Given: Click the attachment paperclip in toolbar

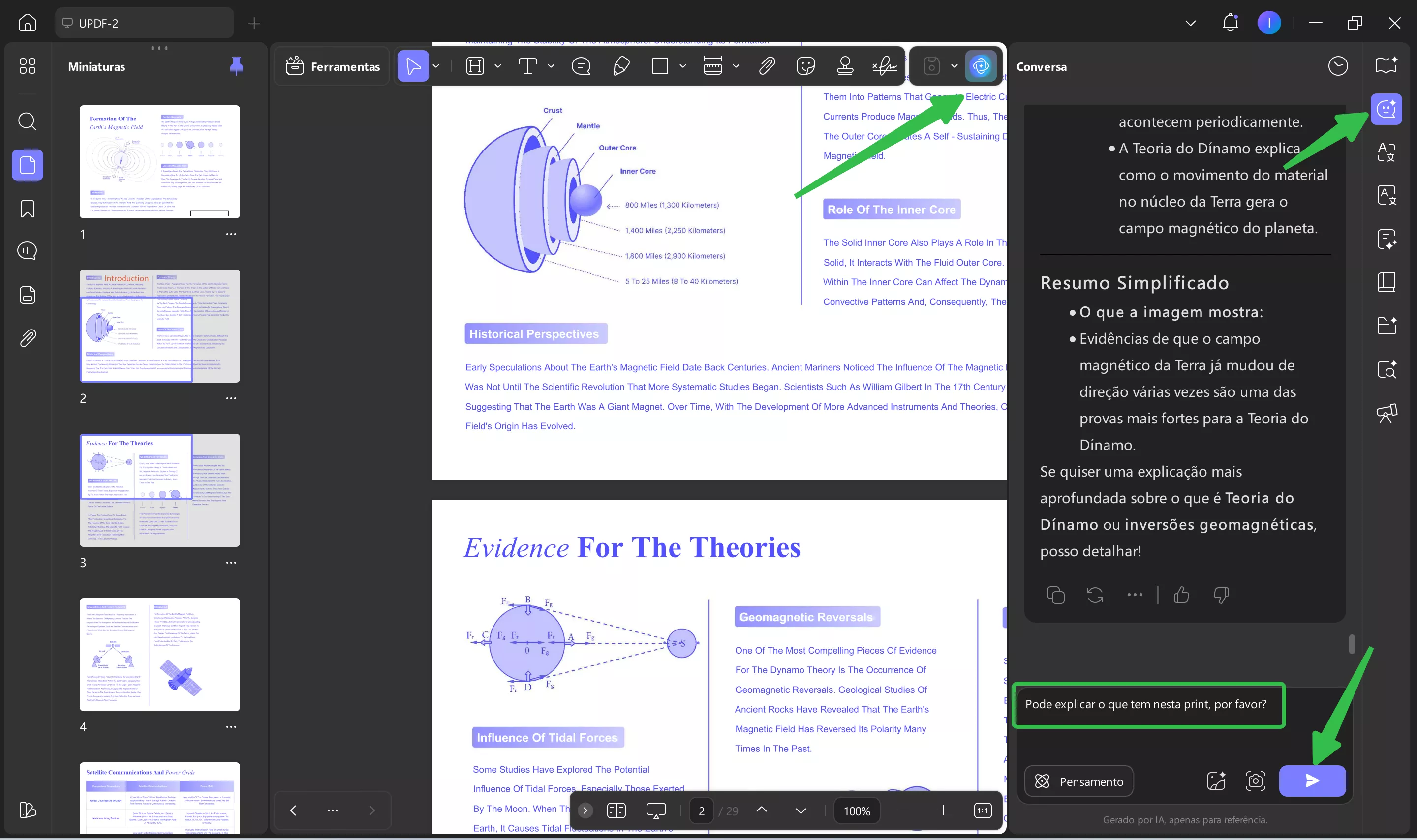Looking at the screenshot, I should [x=767, y=66].
